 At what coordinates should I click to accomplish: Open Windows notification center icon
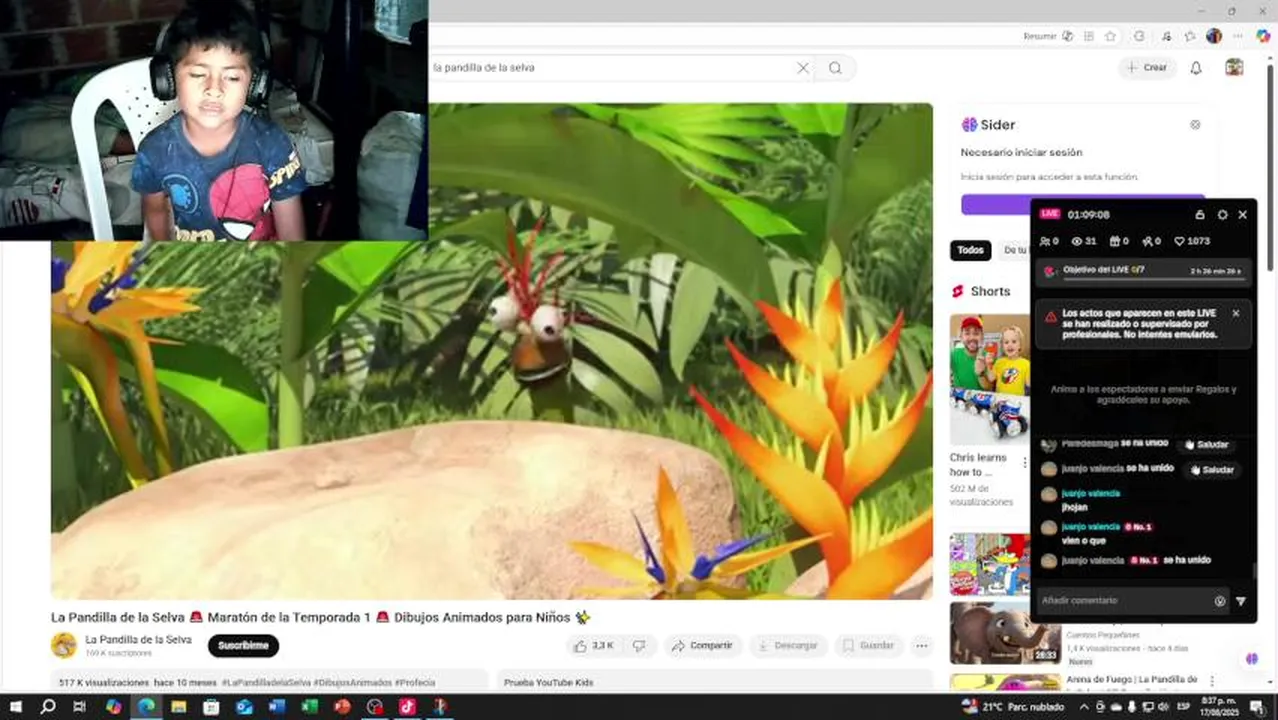point(1256,707)
